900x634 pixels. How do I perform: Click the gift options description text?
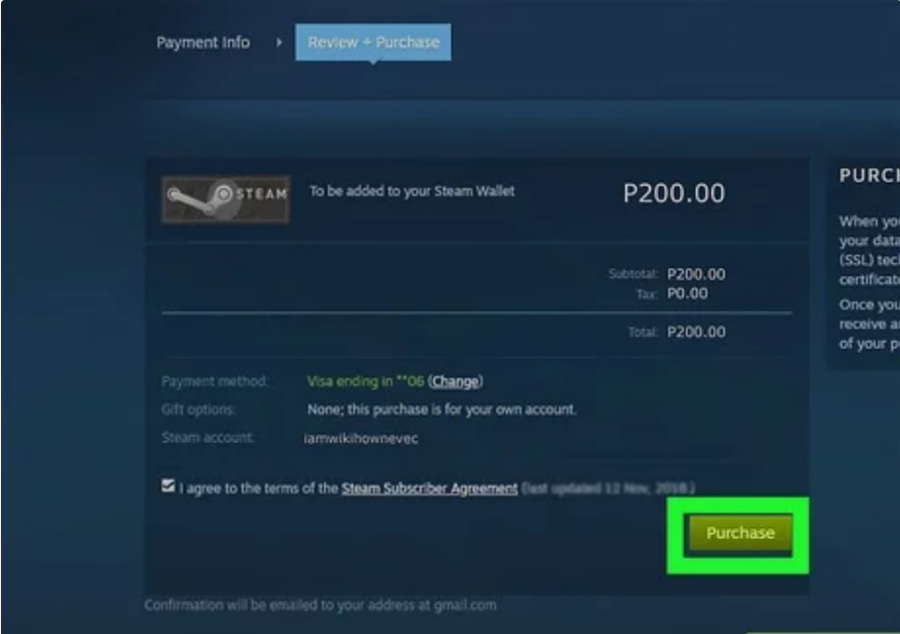click(x=441, y=410)
